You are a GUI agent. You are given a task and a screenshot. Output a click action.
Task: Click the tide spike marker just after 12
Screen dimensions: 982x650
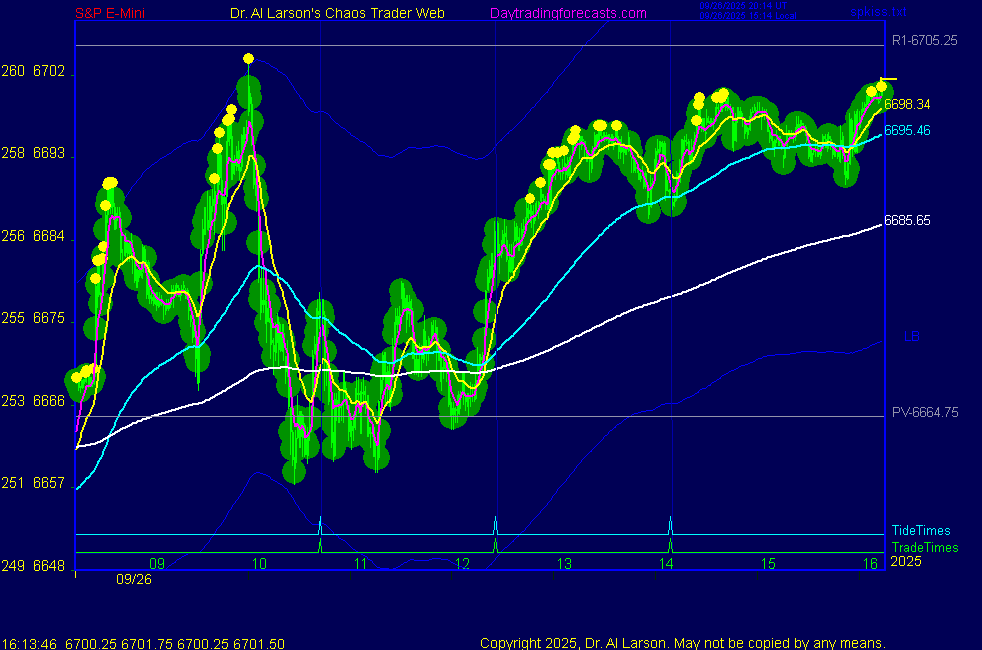tap(496, 523)
